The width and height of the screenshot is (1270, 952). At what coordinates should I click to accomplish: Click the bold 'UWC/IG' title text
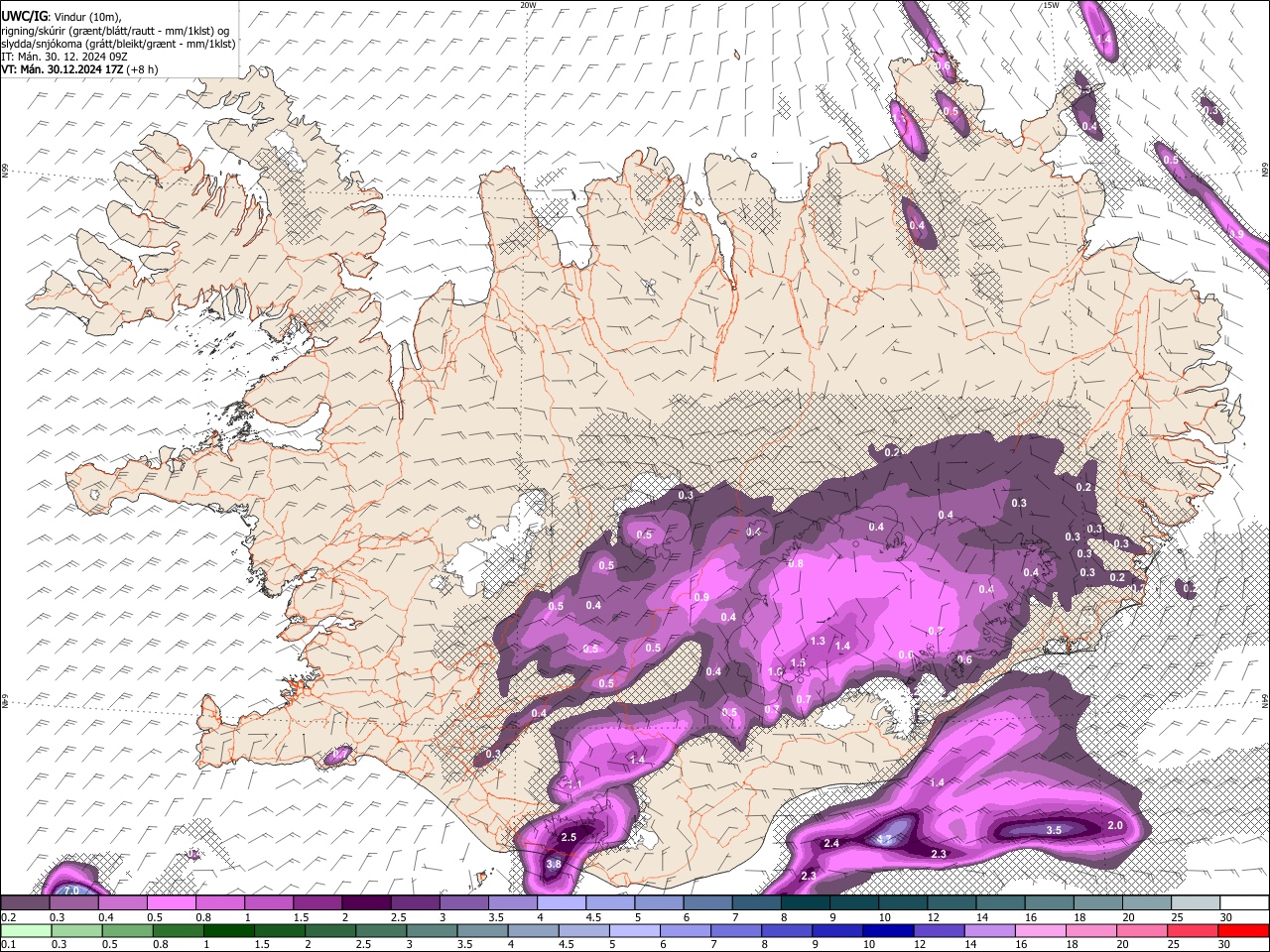pos(24,17)
